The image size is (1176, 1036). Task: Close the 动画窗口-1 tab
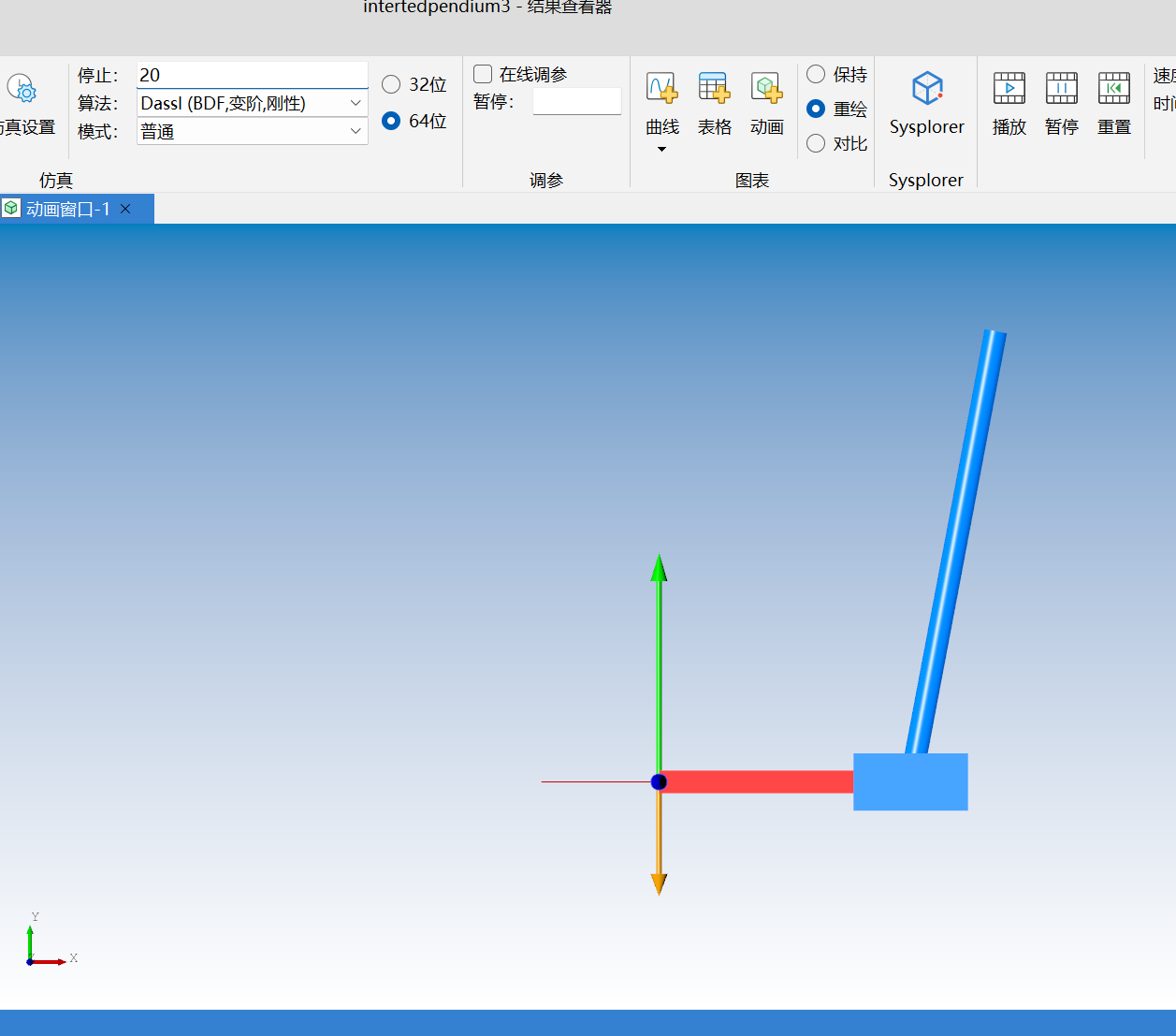tap(125, 209)
